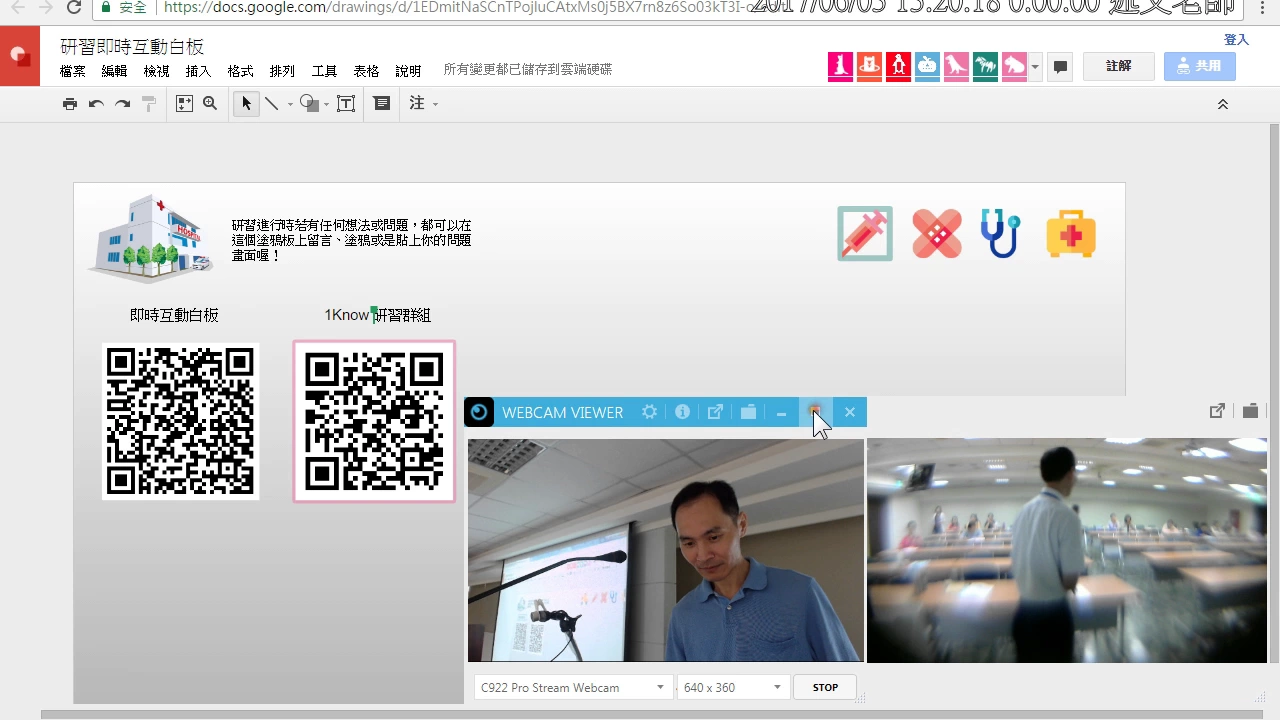The width and height of the screenshot is (1280, 720).
Task: Click the 1Know 研習群組 label text
Action: 378,315
